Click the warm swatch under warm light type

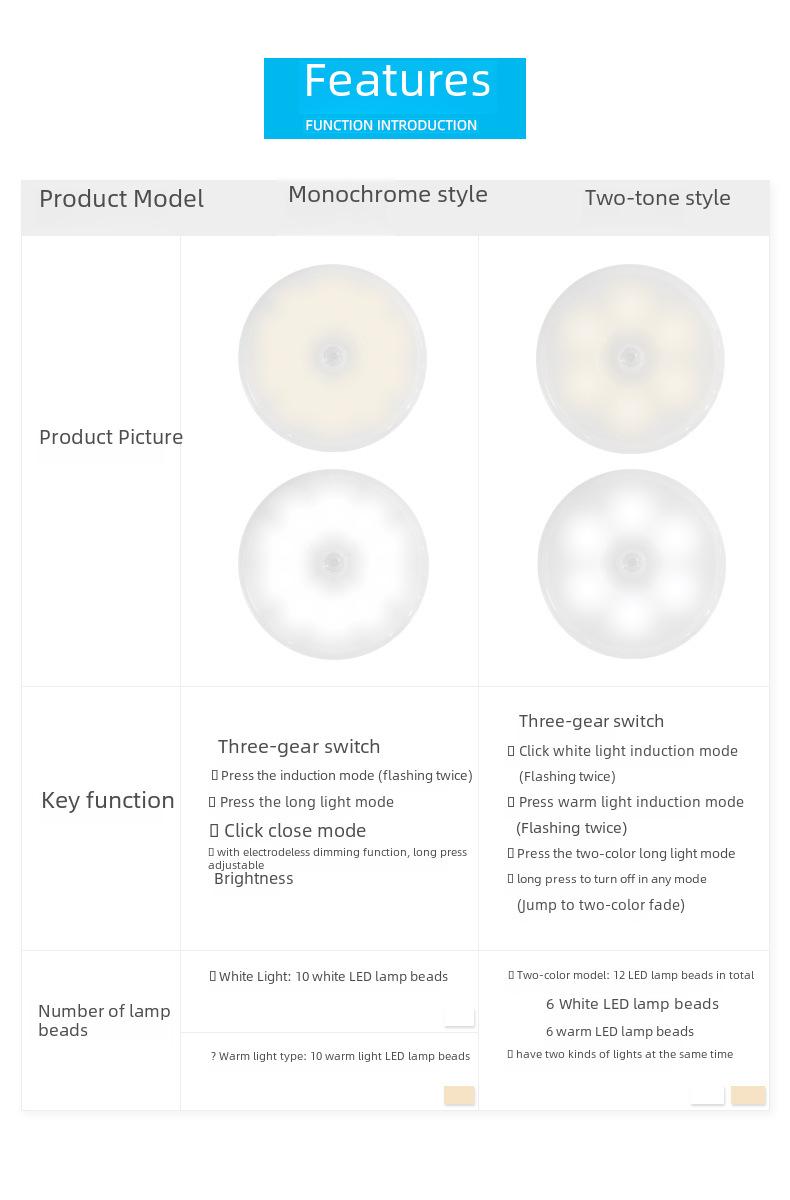tap(459, 1095)
